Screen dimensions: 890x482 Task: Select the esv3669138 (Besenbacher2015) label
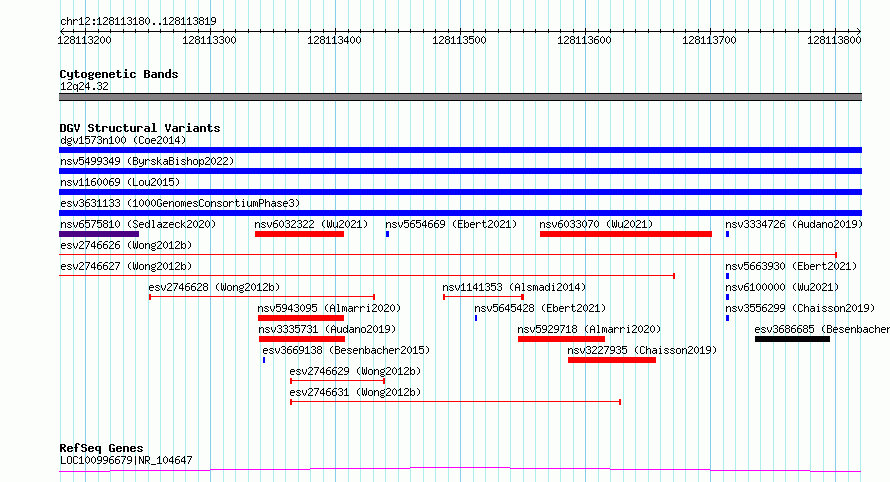[x=346, y=350]
